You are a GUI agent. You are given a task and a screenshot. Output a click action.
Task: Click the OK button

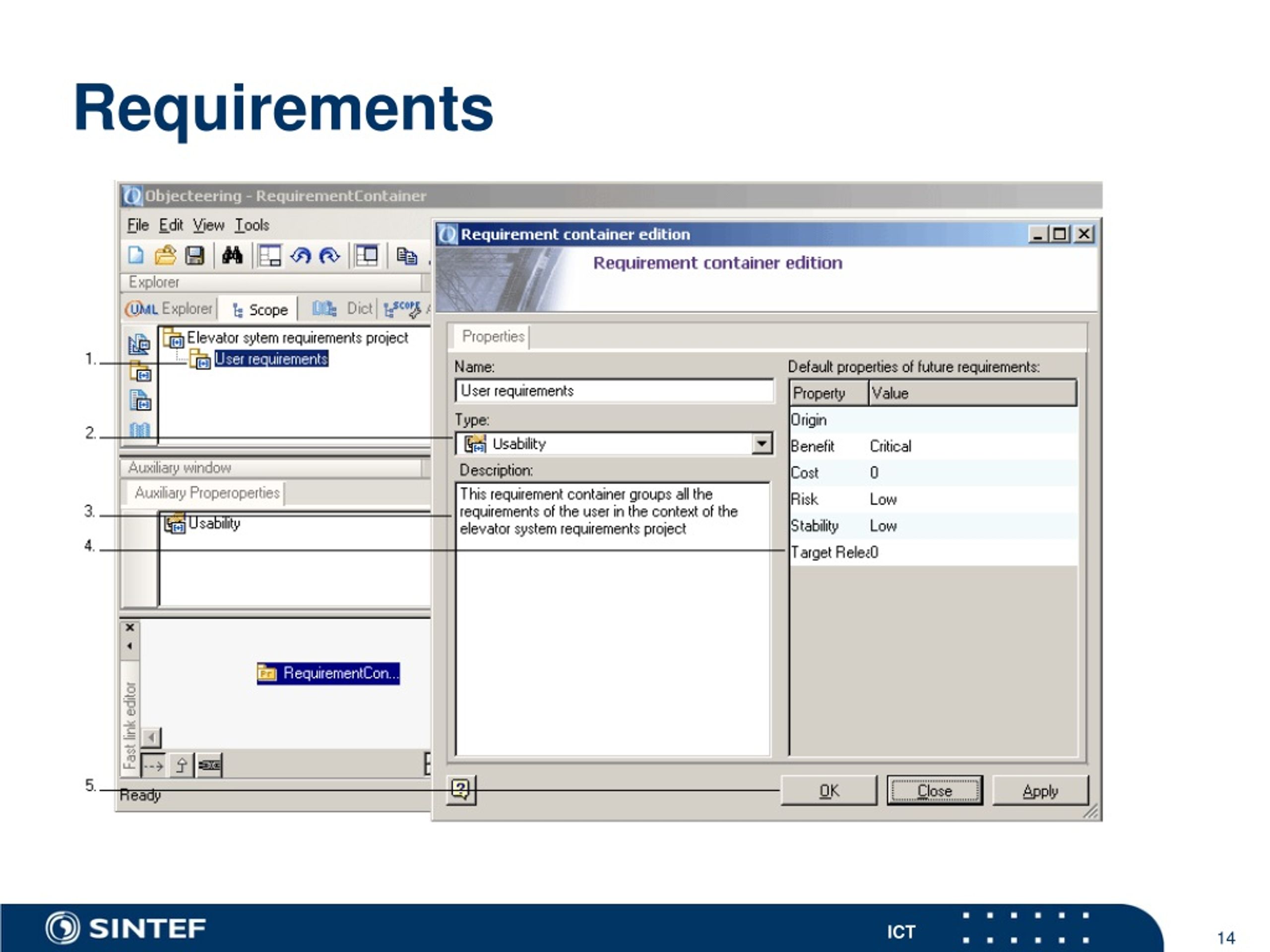[x=828, y=791]
